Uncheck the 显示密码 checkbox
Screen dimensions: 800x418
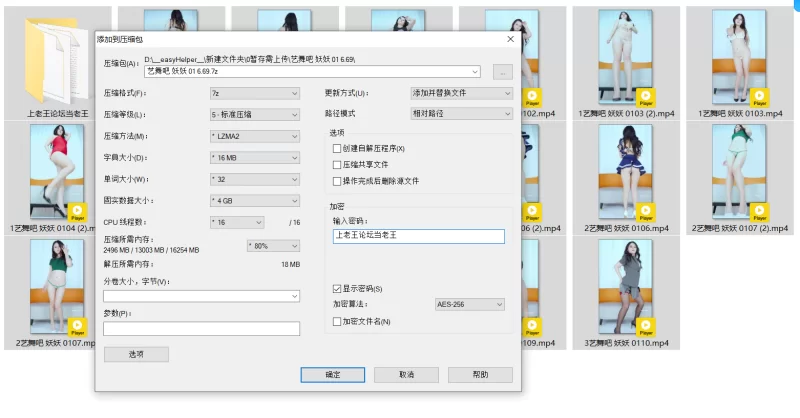click(337, 289)
